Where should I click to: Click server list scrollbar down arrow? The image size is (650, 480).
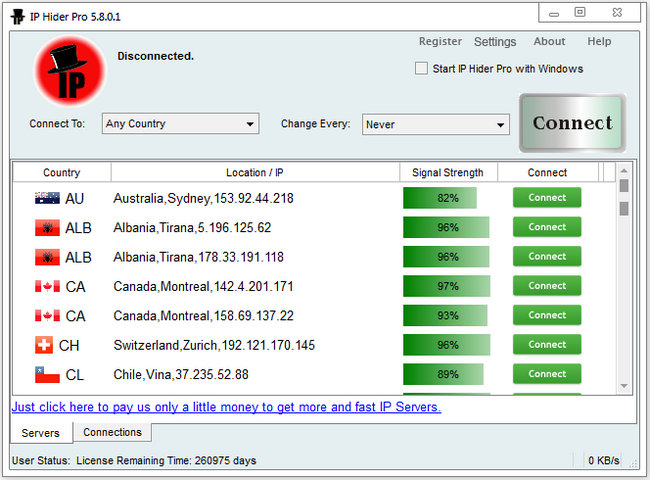click(x=624, y=386)
